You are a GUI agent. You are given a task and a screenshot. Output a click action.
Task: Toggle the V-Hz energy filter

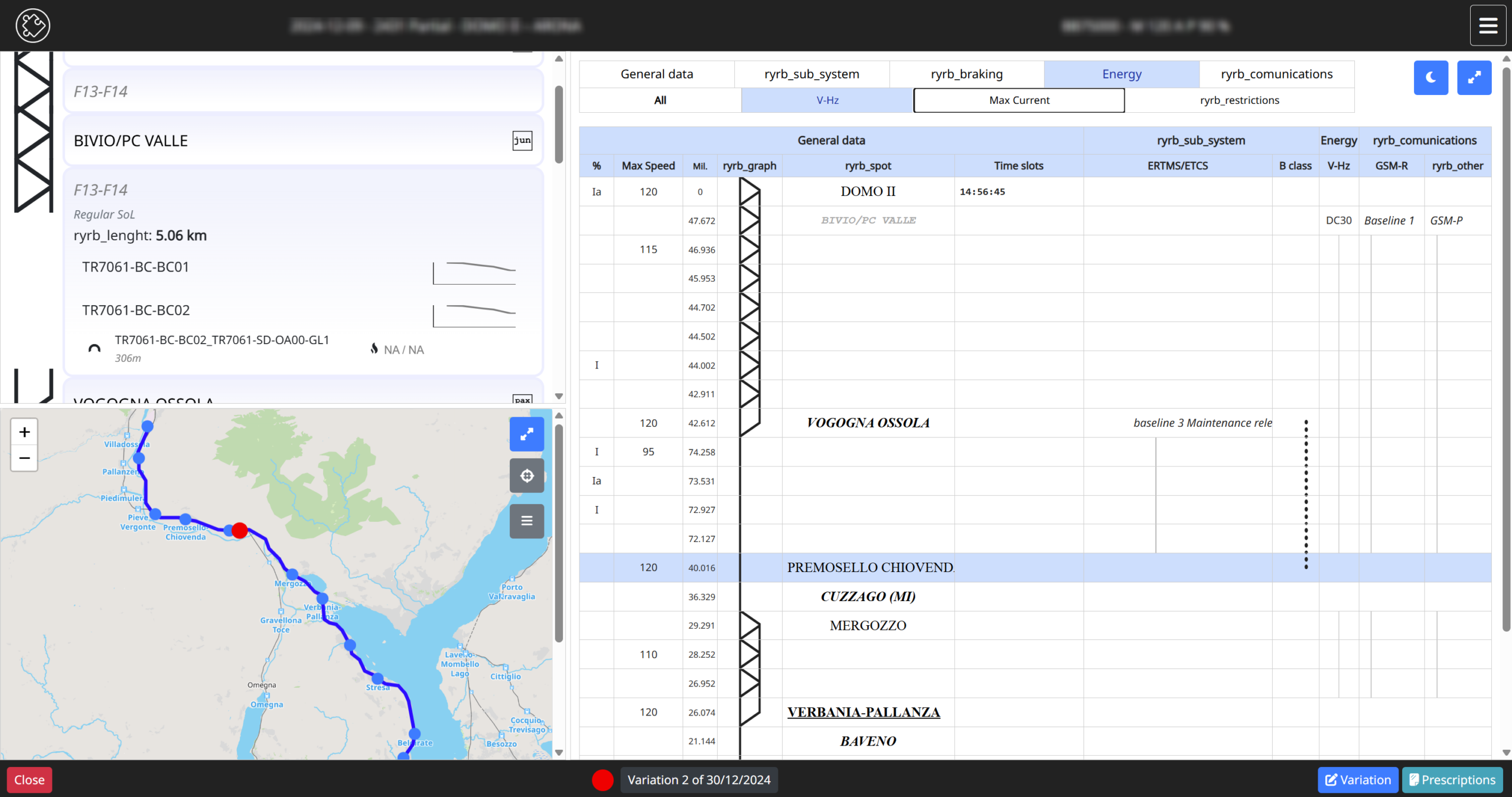[827, 100]
